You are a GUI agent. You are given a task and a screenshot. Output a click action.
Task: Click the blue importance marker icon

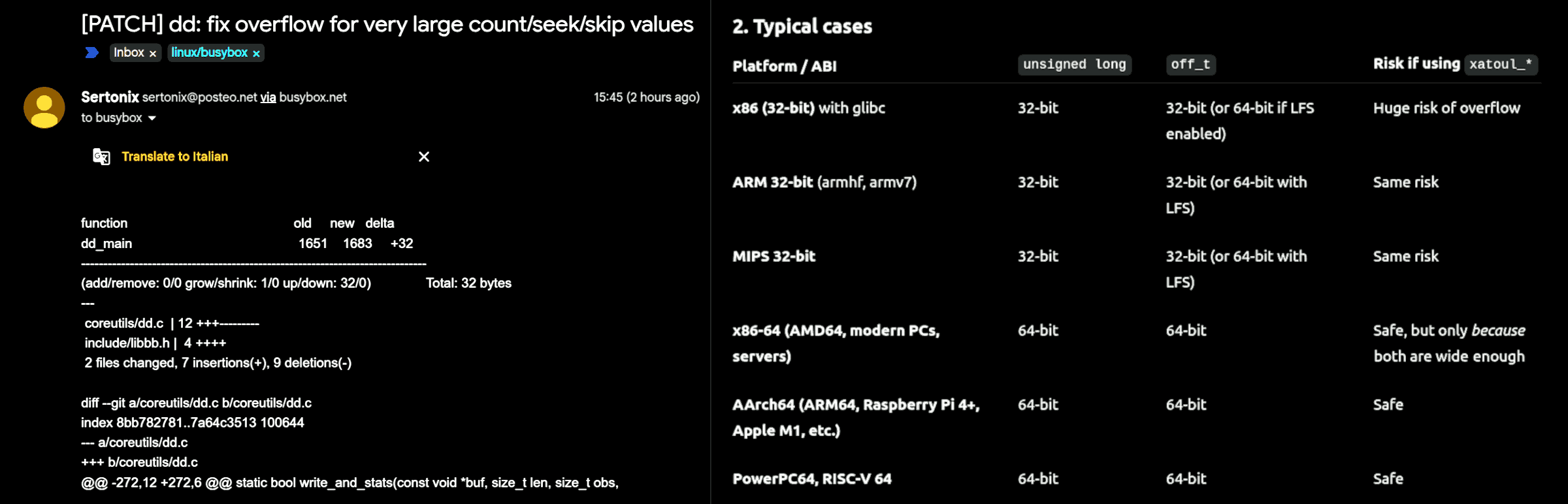point(91,53)
